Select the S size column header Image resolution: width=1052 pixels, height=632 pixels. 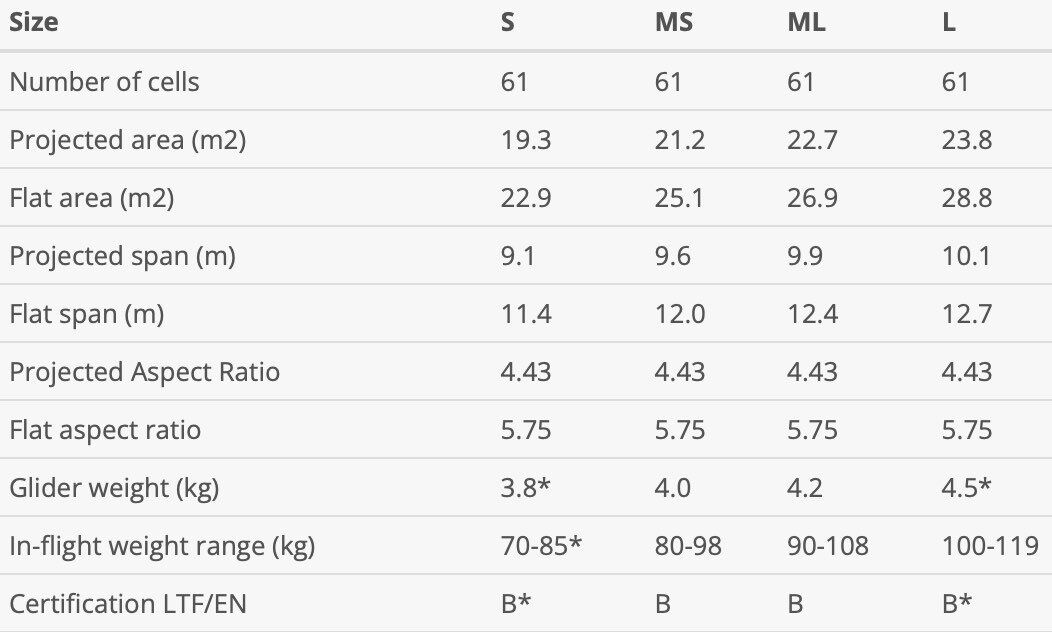pos(508,22)
